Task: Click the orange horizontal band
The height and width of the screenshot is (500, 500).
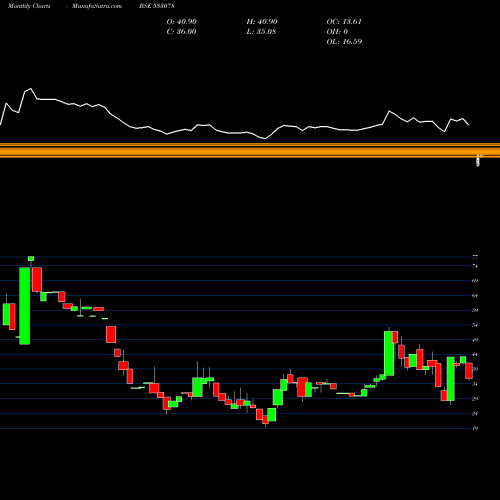Action: [x=250, y=150]
